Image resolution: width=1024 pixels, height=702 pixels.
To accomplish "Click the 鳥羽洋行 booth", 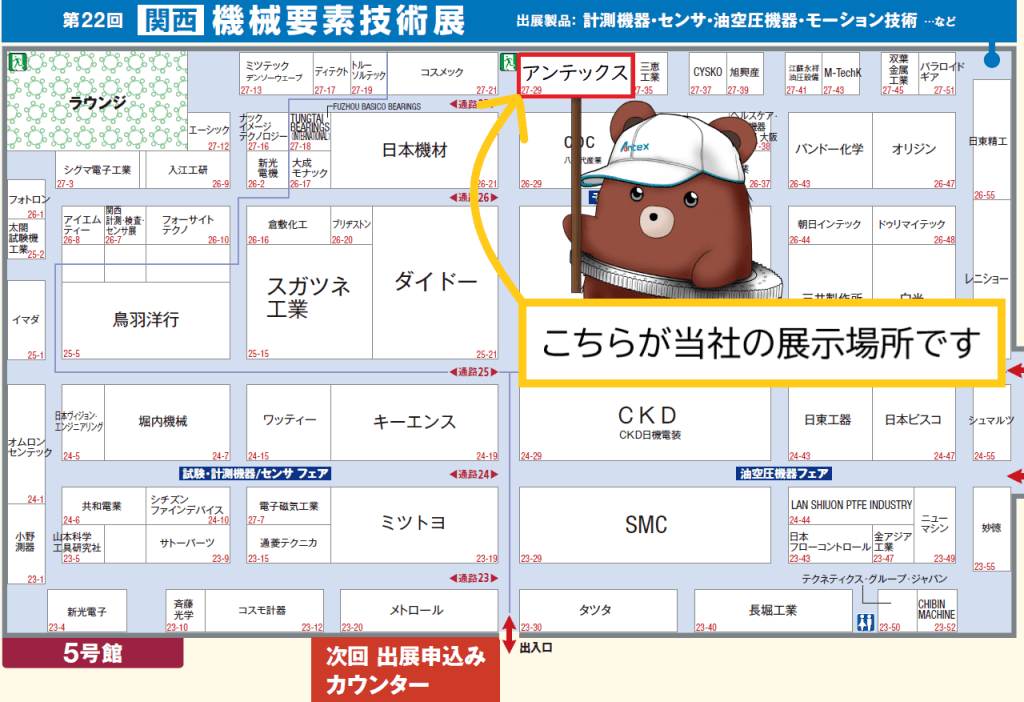I will 146,320.
